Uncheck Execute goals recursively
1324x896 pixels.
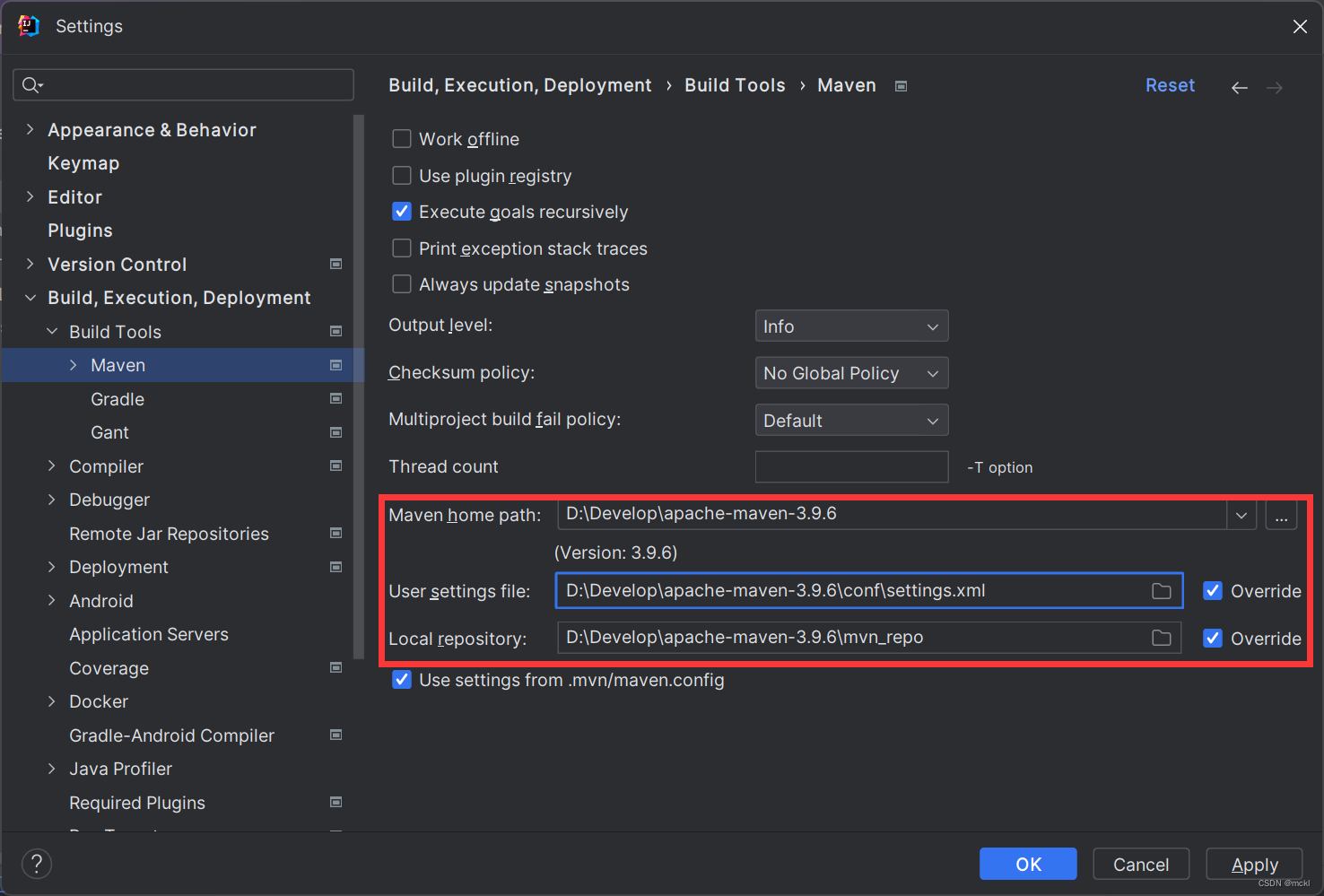(x=402, y=212)
